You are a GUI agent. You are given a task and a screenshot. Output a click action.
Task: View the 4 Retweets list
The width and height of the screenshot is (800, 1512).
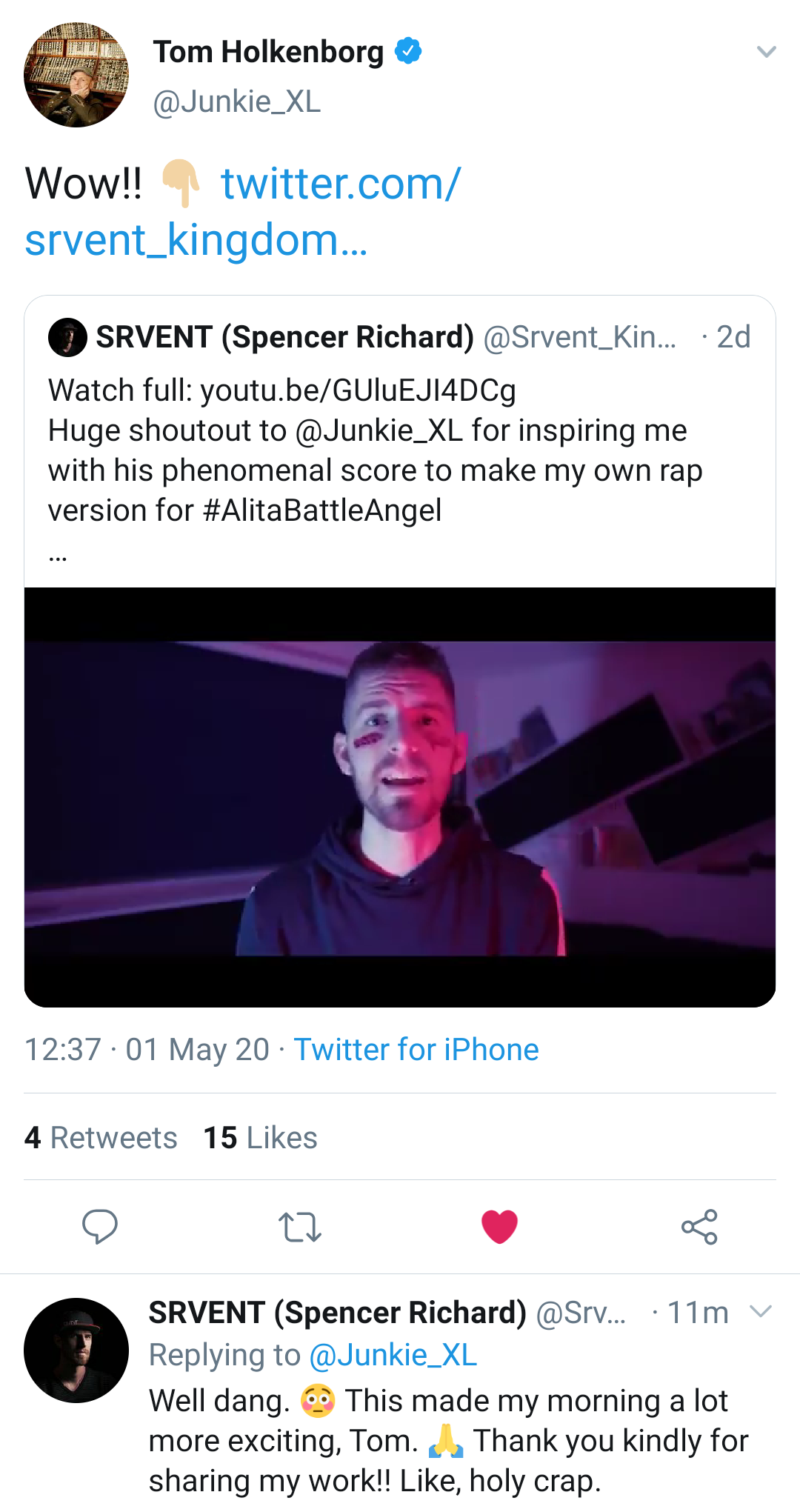coord(101,1137)
